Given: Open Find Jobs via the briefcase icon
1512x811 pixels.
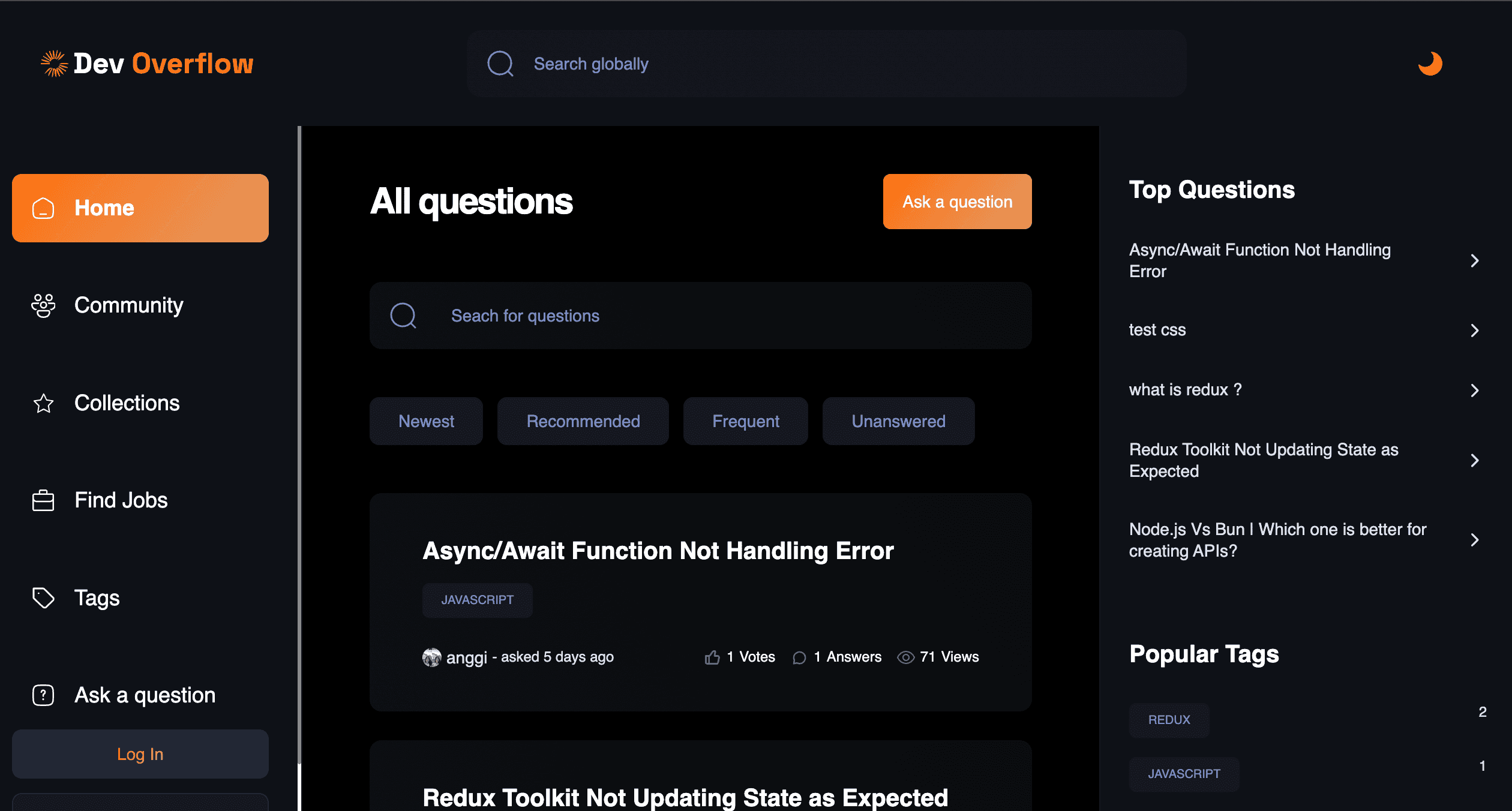Looking at the screenshot, I should (43, 500).
